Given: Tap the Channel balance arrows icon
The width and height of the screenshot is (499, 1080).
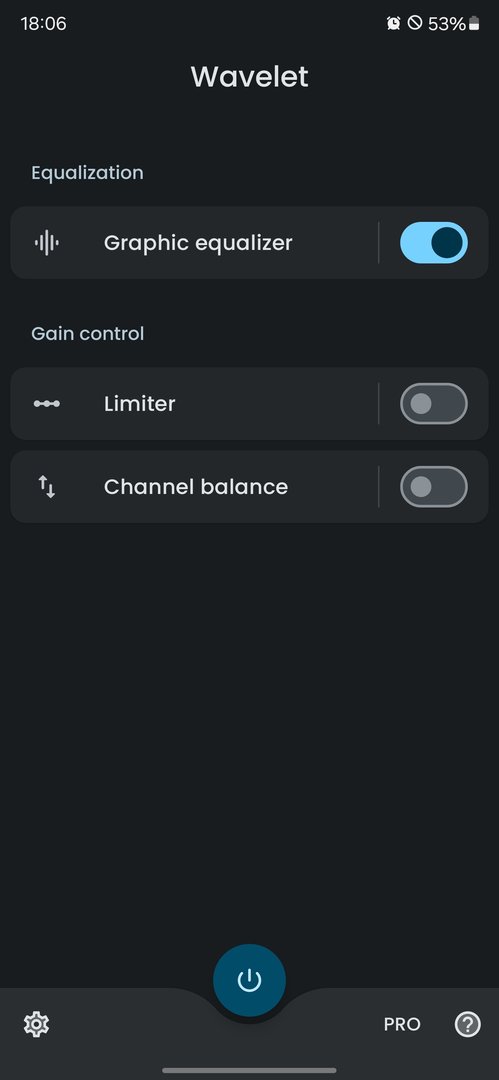Looking at the screenshot, I should pos(46,487).
